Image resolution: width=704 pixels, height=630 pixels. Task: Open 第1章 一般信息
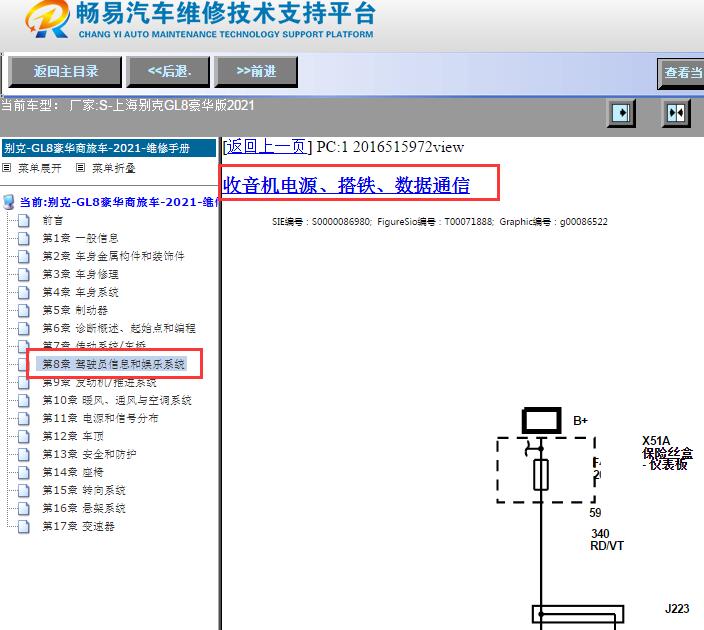pyautogui.click(x=80, y=238)
